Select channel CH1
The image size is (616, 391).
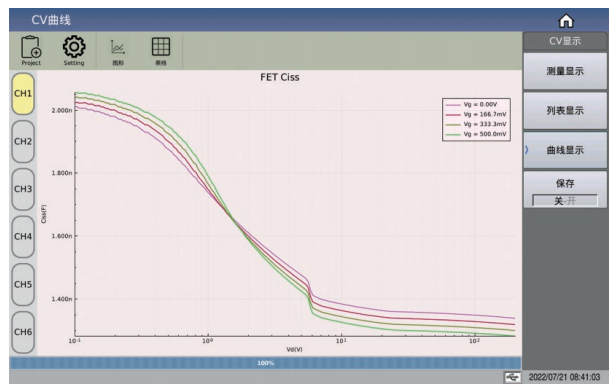[23, 94]
